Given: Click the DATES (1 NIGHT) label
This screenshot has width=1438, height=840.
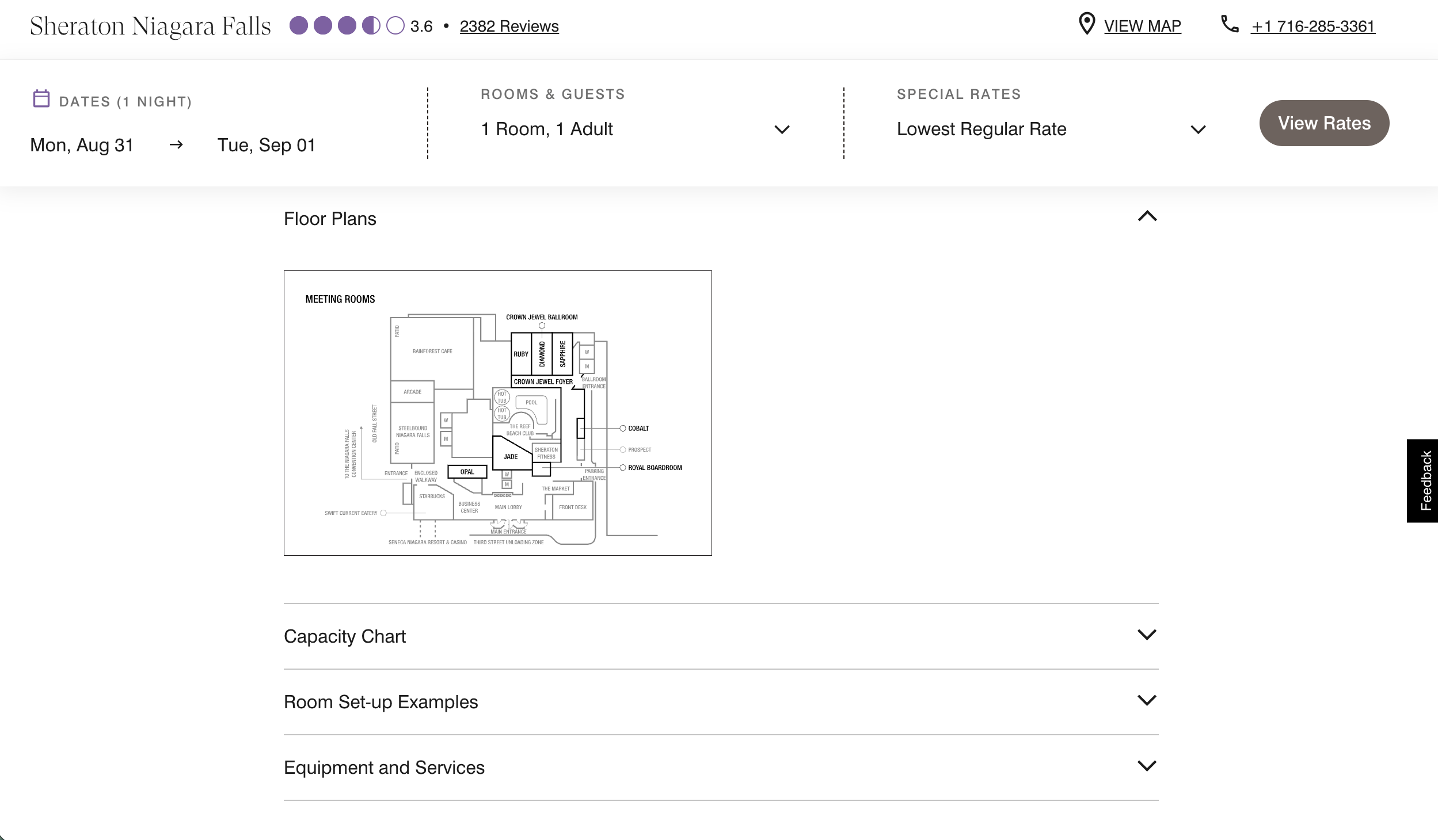Looking at the screenshot, I should tap(125, 102).
